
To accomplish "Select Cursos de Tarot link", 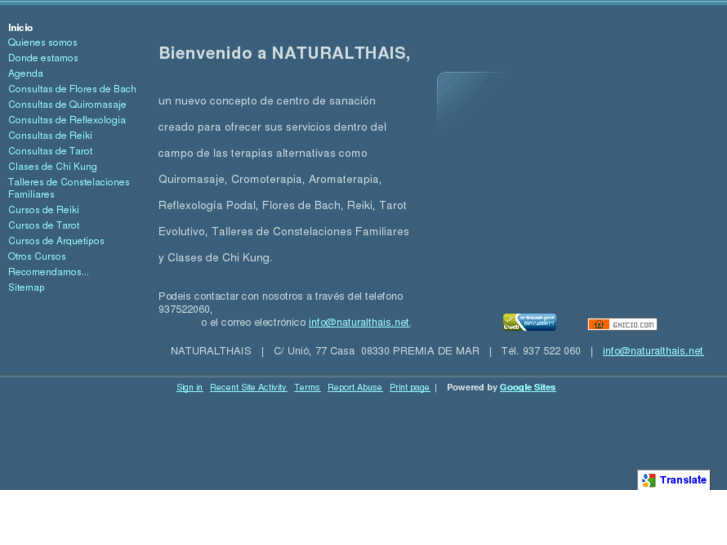I will click(44, 226).
